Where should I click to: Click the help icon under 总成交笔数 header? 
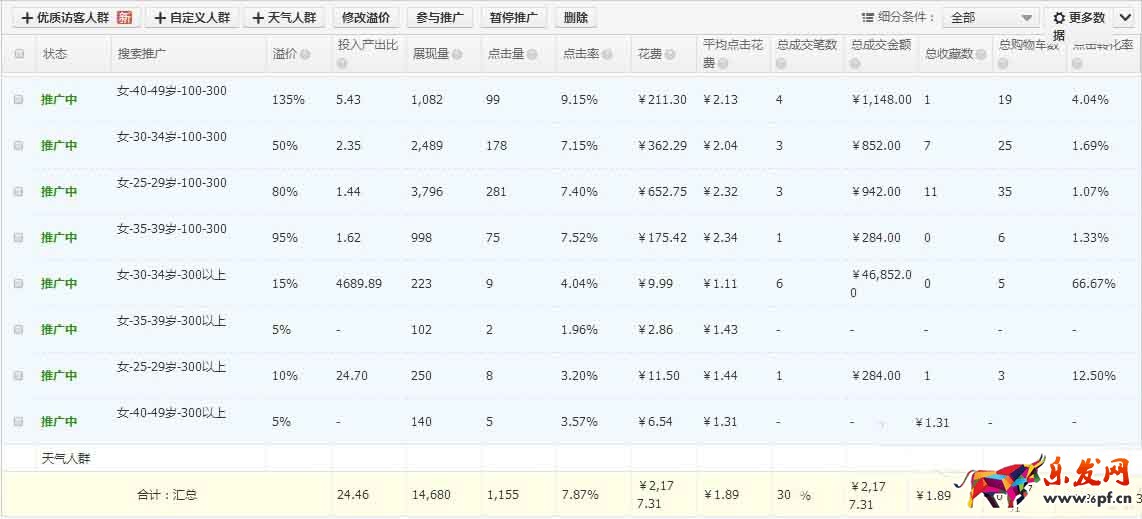pyautogui.click(x=781, y=64)
